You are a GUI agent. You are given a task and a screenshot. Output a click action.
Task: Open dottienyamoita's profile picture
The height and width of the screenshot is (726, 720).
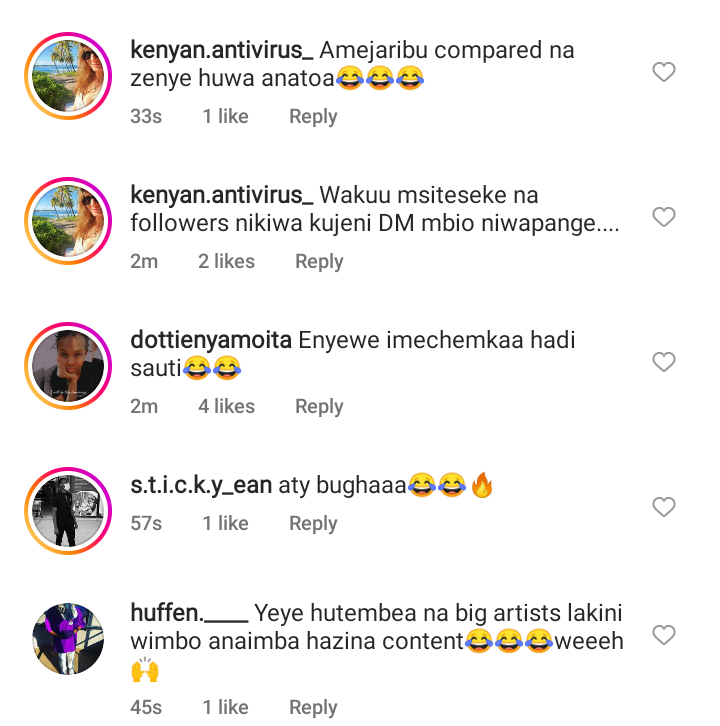[68, 362]
